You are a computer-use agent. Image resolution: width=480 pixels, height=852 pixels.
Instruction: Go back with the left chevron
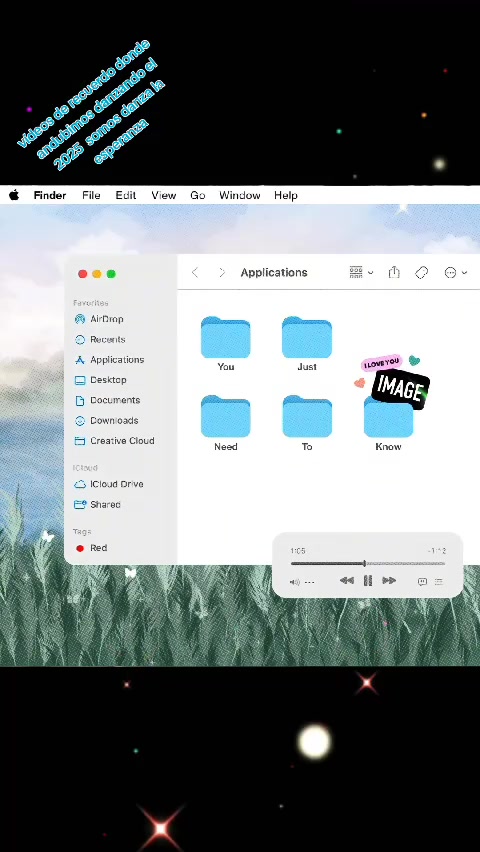click(195, 272)
